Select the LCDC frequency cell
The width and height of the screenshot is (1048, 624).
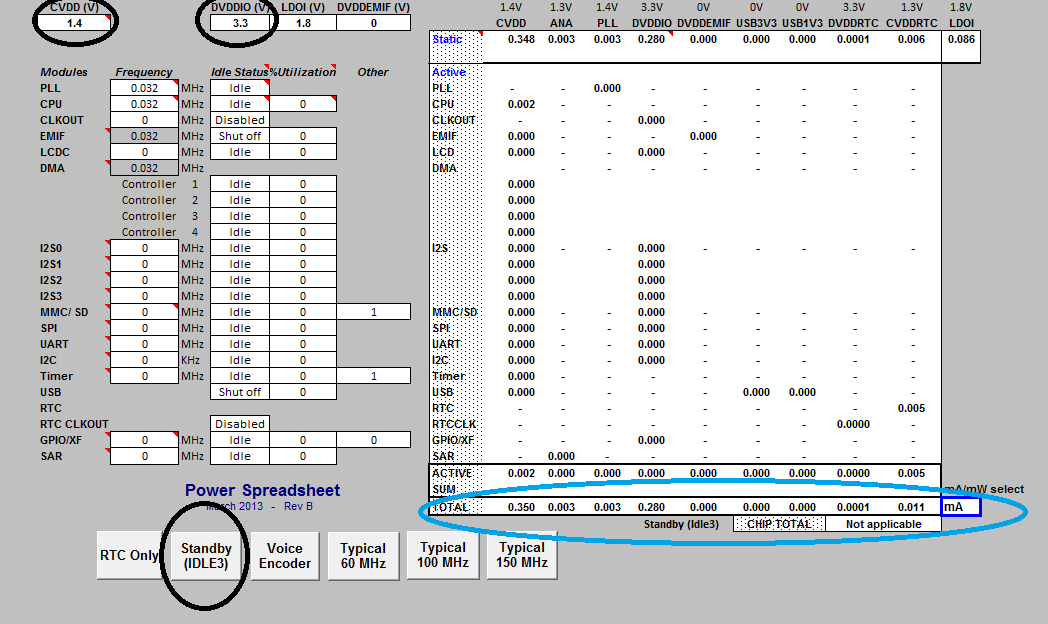tap(144, 152)
